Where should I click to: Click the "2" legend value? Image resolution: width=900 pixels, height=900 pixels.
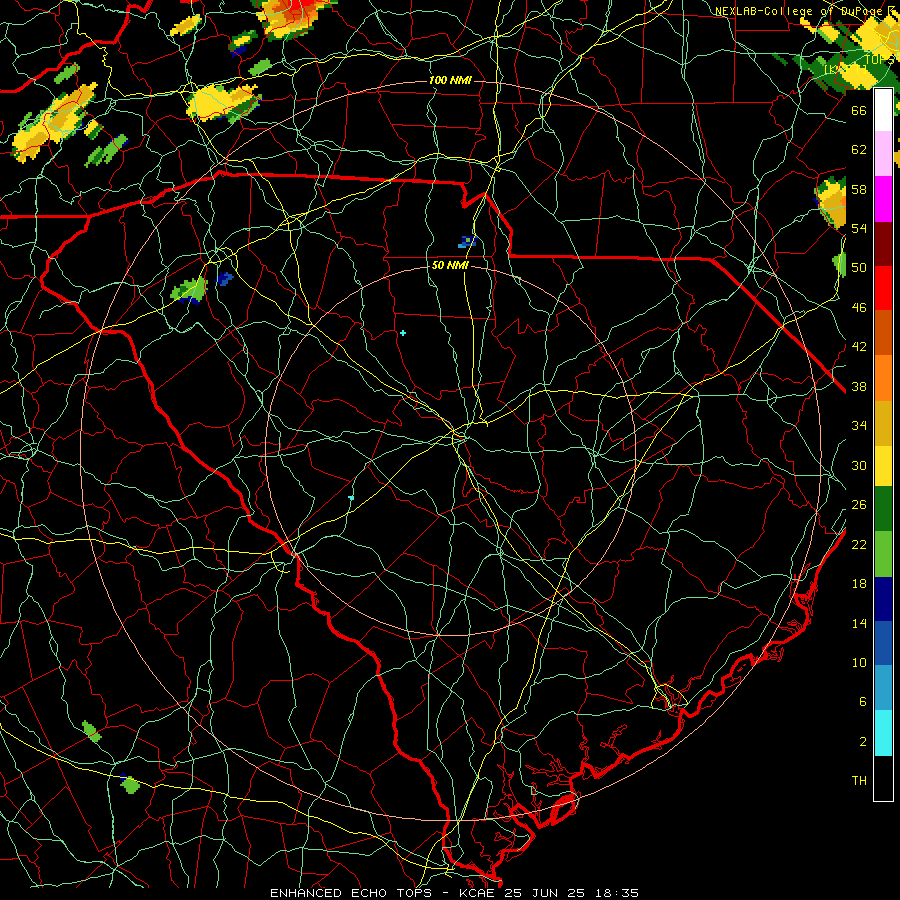pos(862,742)
